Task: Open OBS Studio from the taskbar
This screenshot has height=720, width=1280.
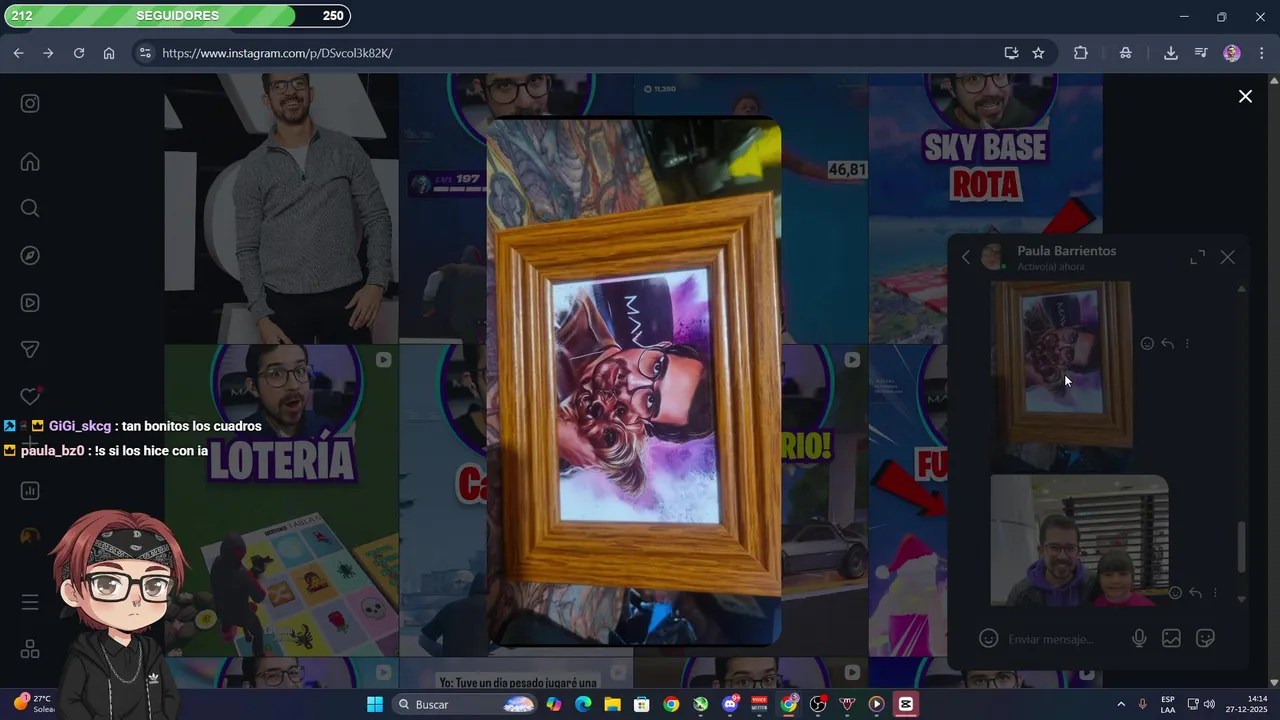Action: 818,704
